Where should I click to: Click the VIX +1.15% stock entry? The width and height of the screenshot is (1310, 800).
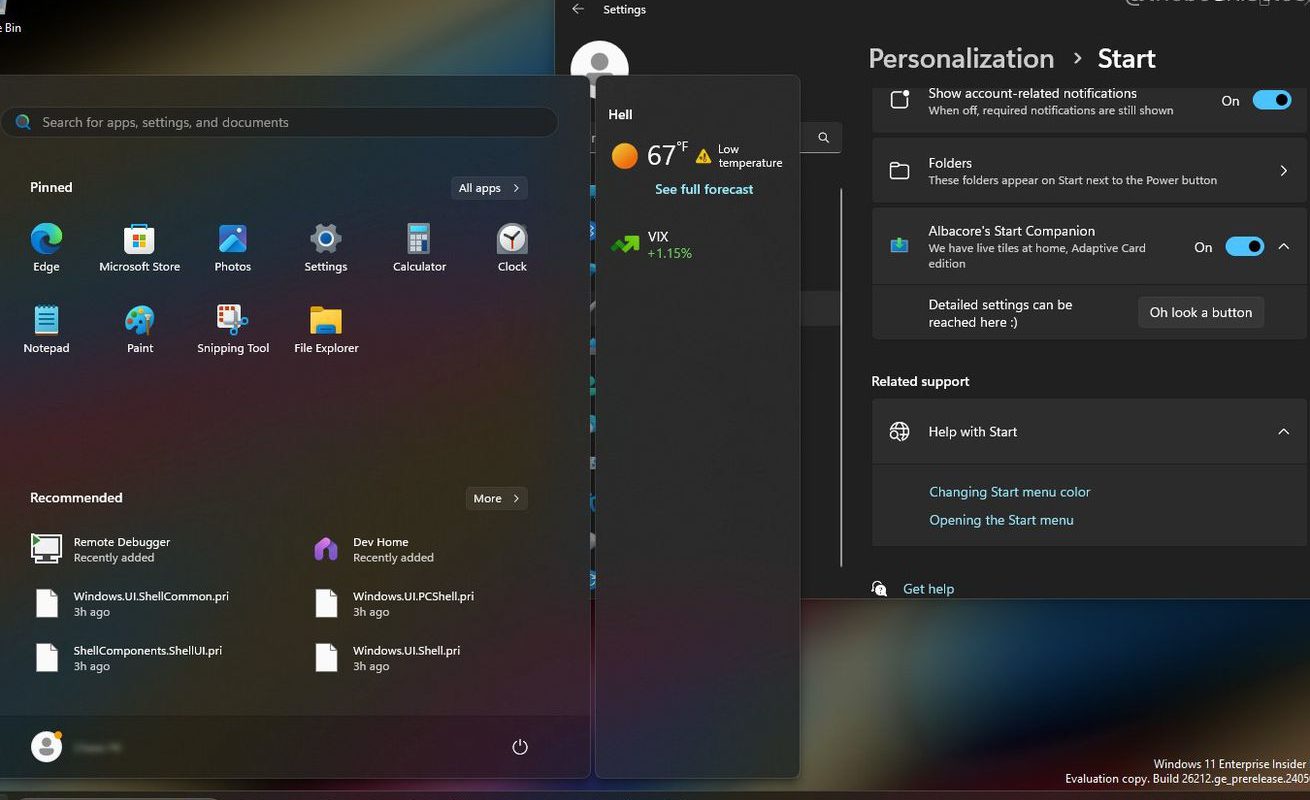[x=652, y=245]
